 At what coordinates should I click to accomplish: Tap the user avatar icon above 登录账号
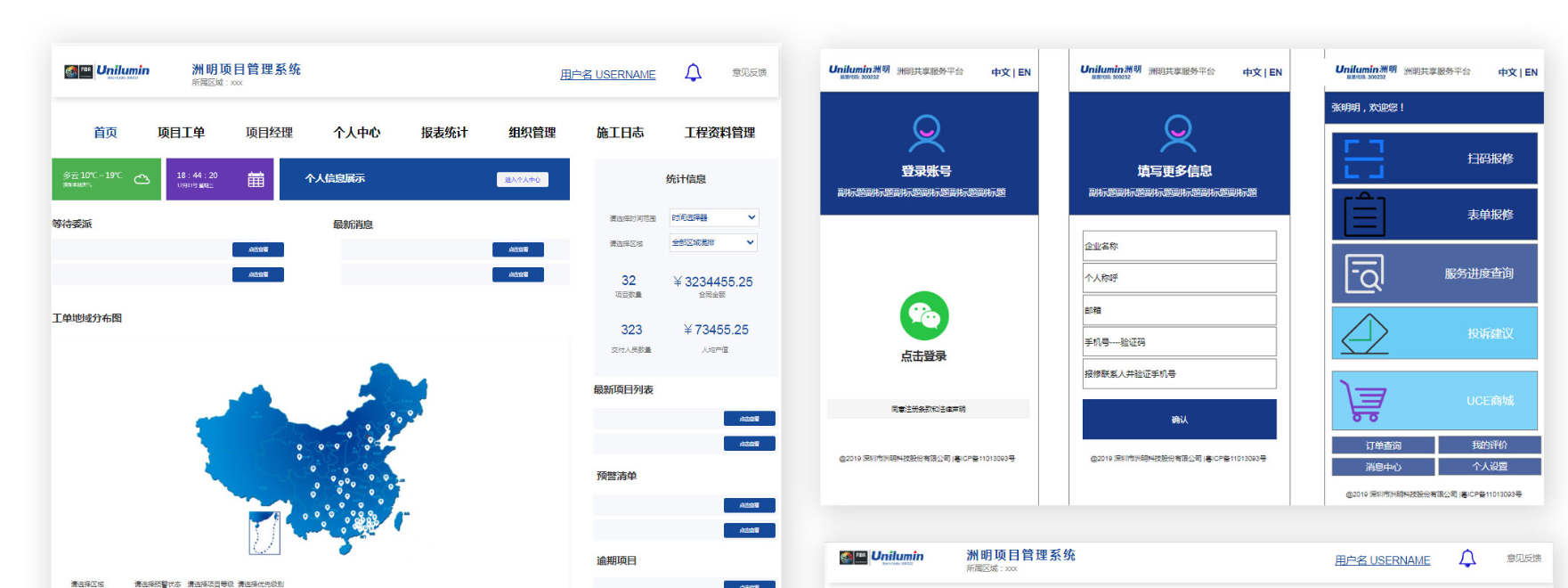[926, 134]
